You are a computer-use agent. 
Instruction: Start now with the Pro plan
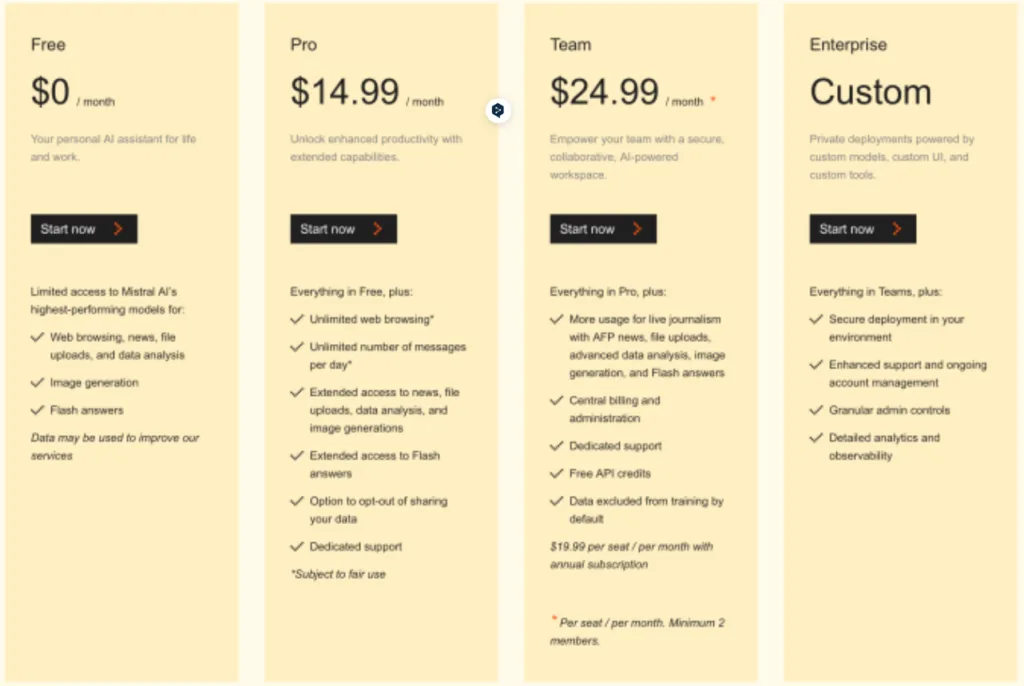[x=344, y=229]
